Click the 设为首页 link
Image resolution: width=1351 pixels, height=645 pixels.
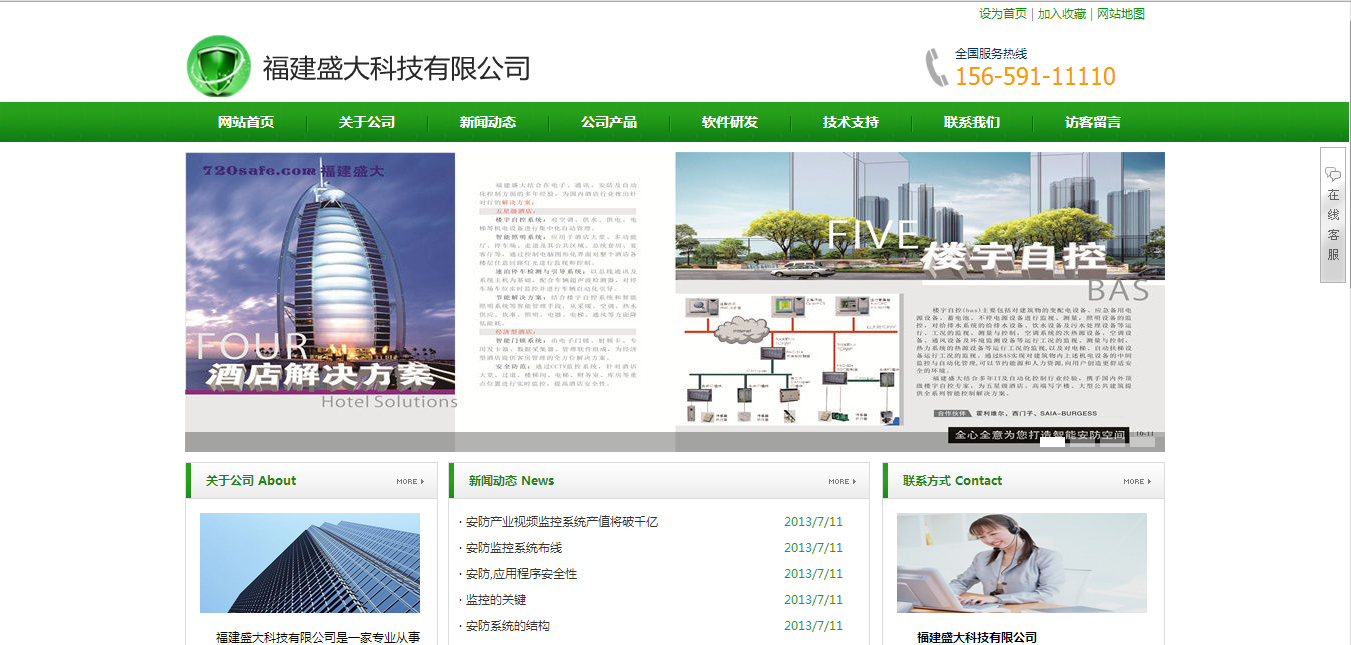point(1002,14)
